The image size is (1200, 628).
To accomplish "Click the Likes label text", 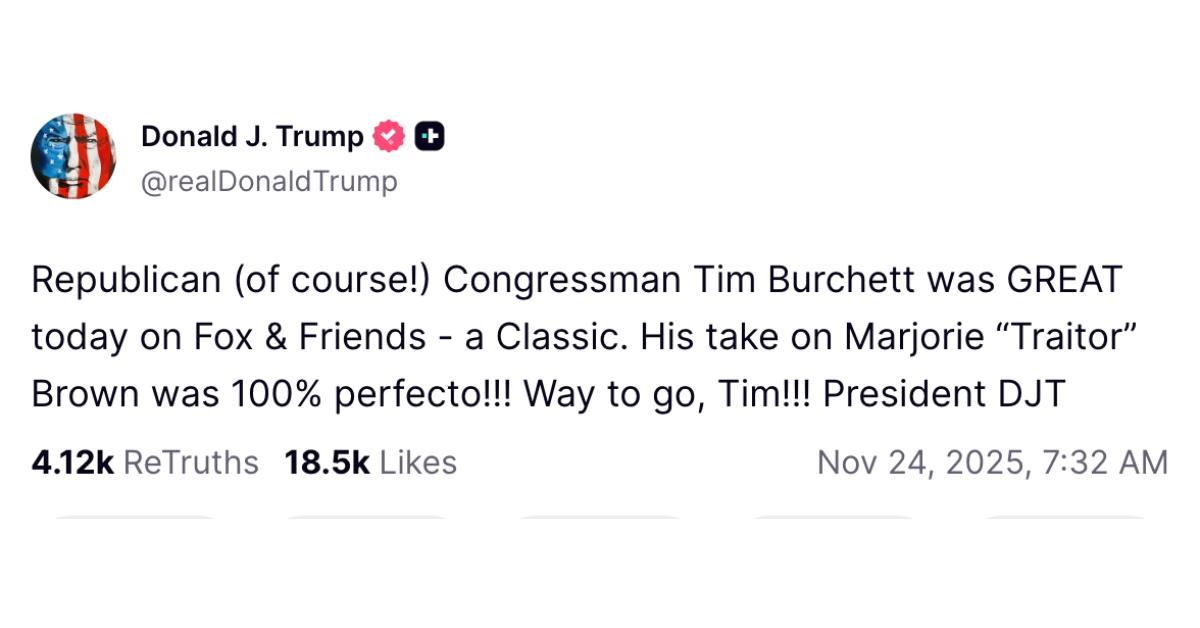I will click(420, 462).
